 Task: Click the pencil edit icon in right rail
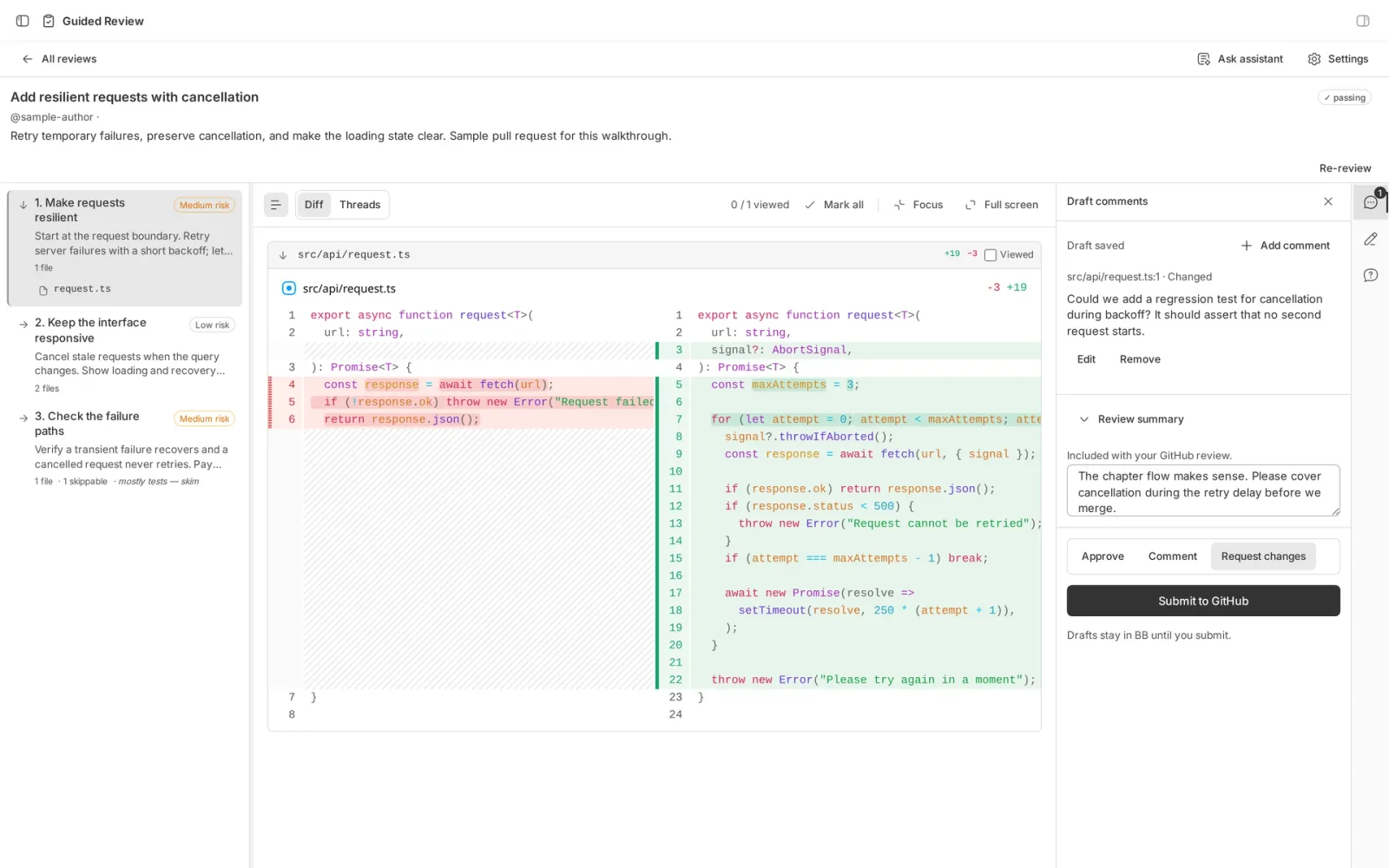1371,239
